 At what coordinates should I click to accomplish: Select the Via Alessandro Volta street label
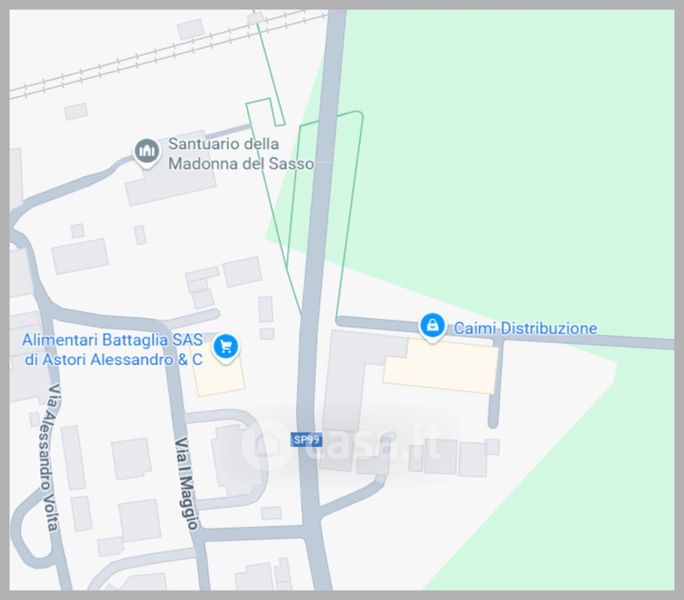click(x=48, y=457)
